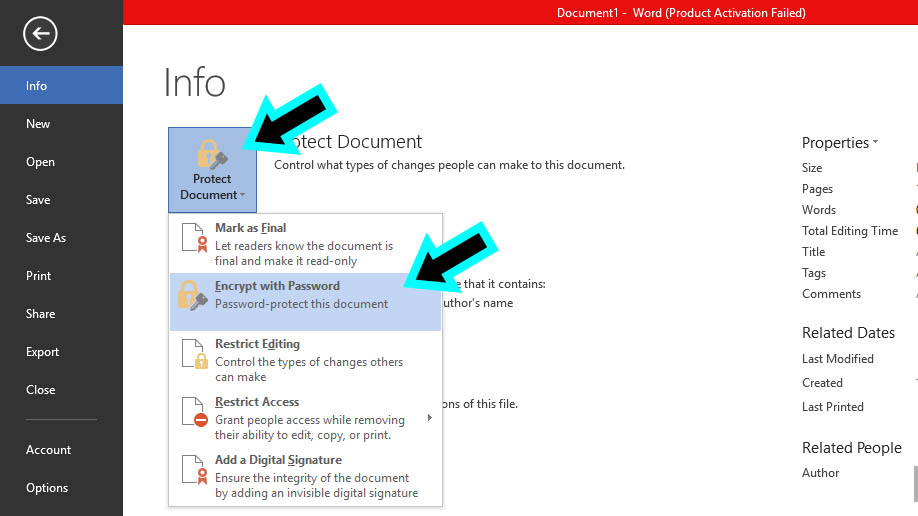Image resolution: width=918 pixels, height=516 pixels.
Task: Select Export in the backstage menu
Action: tap(42, 352)
